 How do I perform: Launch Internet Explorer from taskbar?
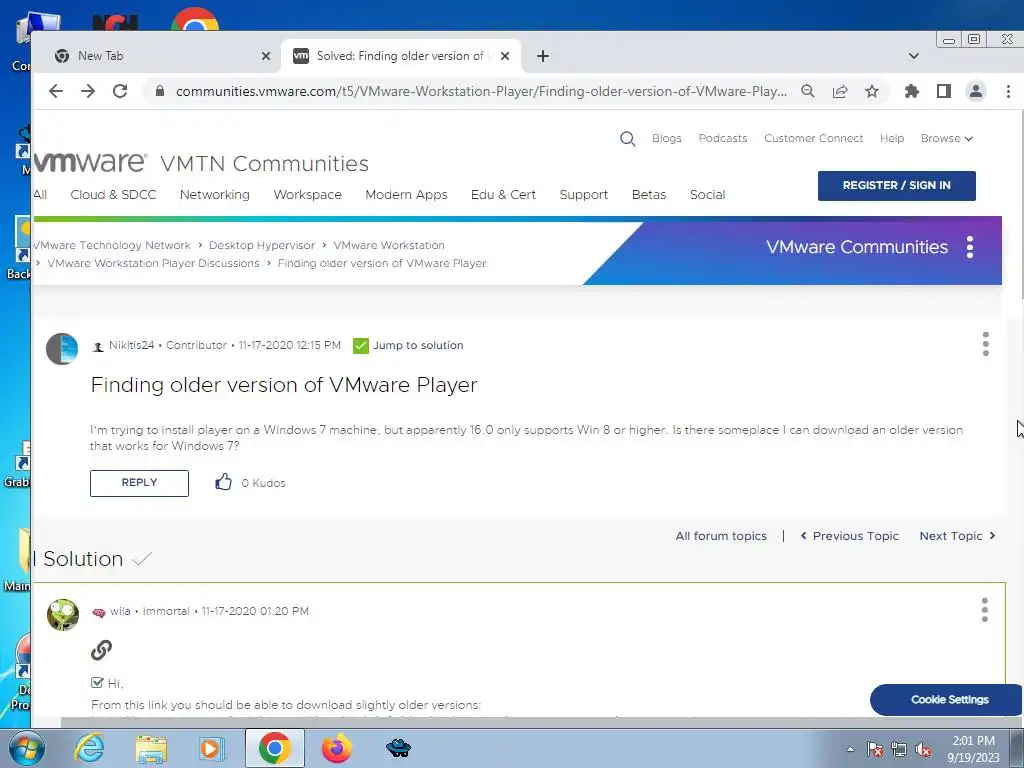(89, 748)
